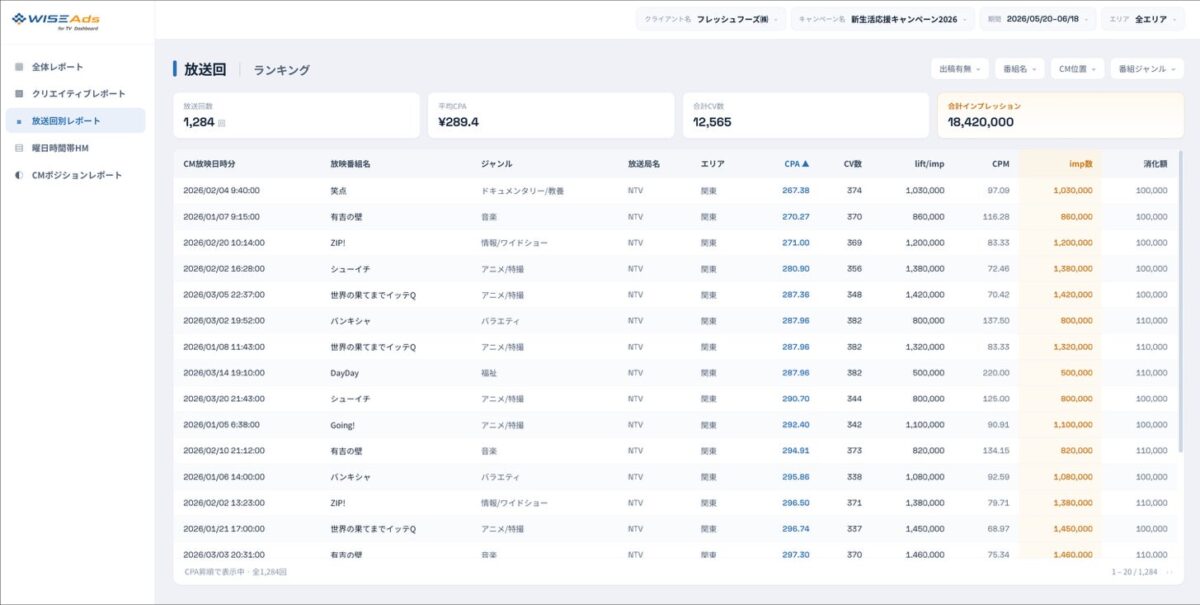
Task: Select row dated 2026/01/07 9:15:00
Action: click(675, 216)
